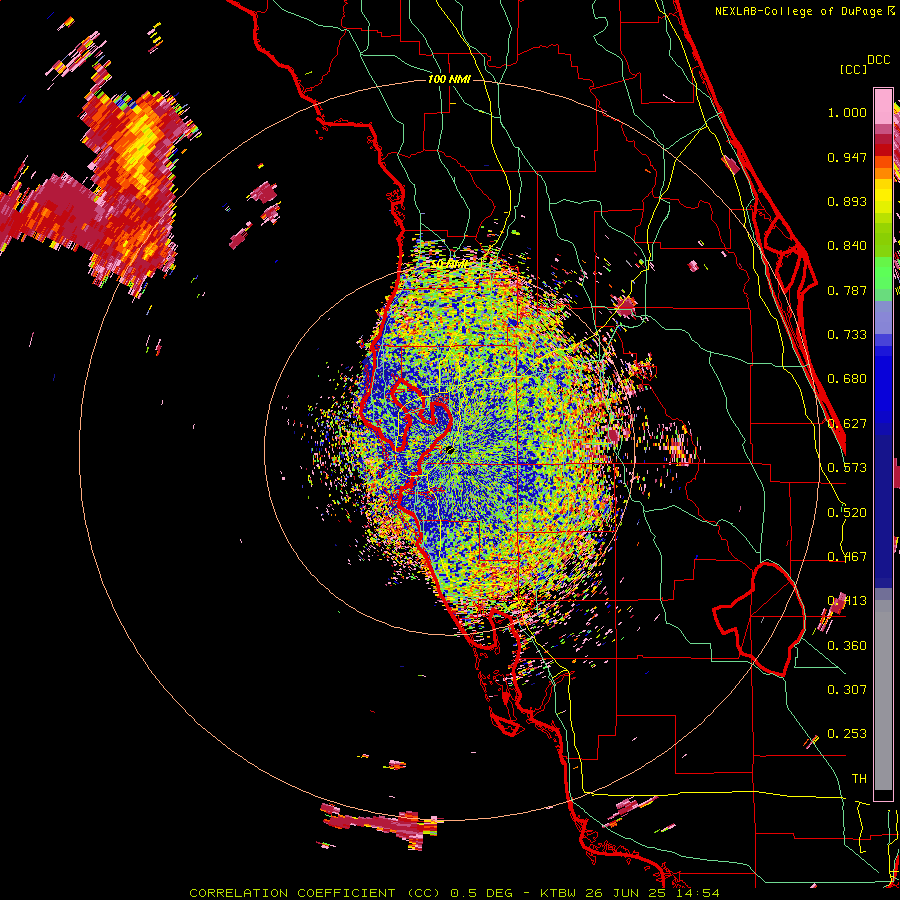Click the 0.787 value on the color scale
900x900 pixels.
click(x=847, y=290)
